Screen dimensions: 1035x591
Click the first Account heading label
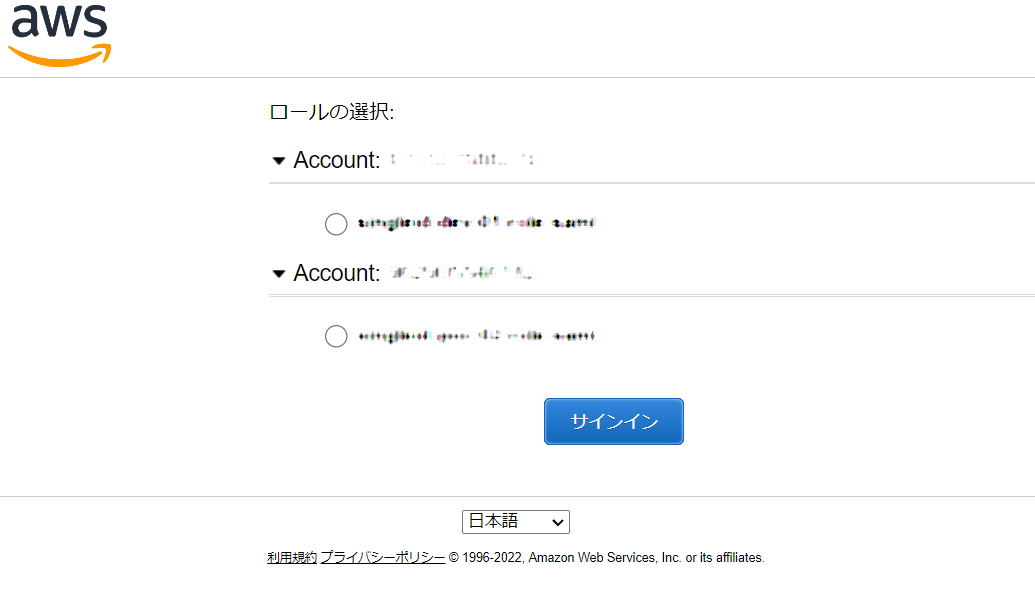click(337, 160)
